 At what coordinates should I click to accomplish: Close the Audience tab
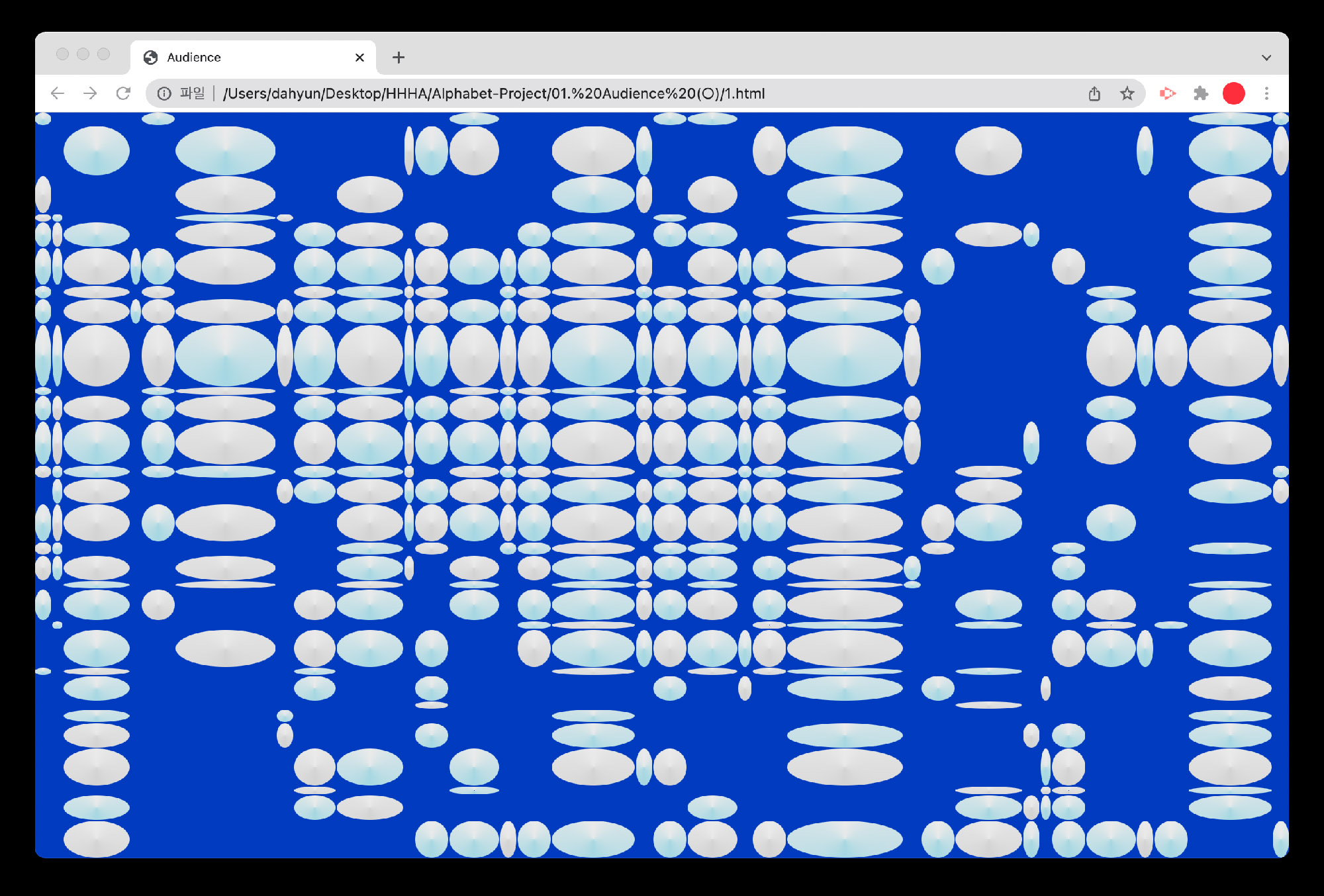click(x=359, y=58)
